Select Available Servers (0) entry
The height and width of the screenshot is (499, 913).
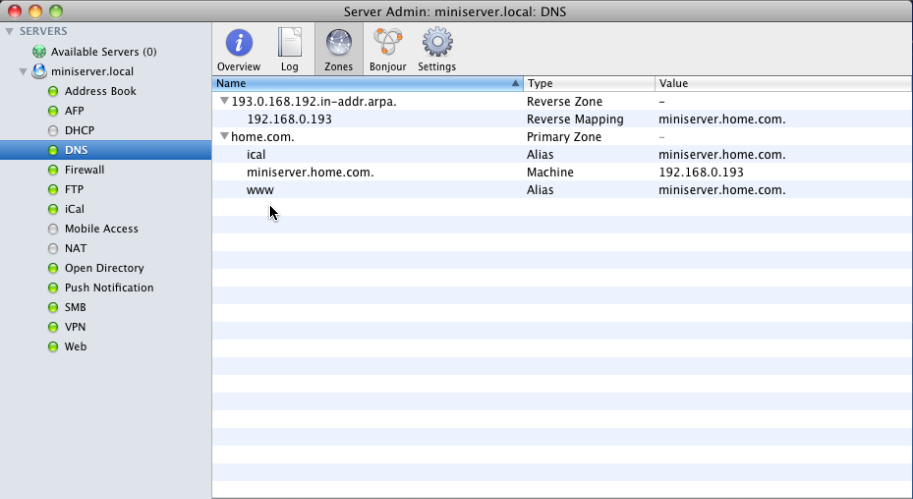pos(104,52)
